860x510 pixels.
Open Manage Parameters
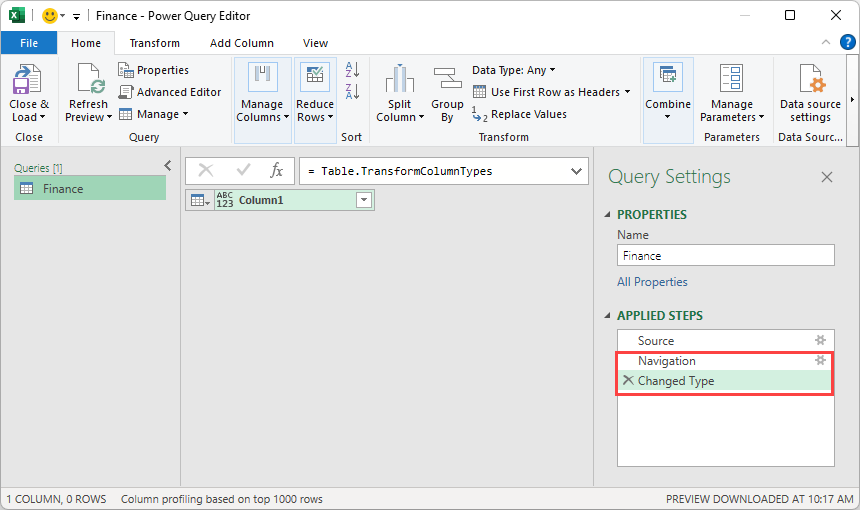tap(732, 93)
